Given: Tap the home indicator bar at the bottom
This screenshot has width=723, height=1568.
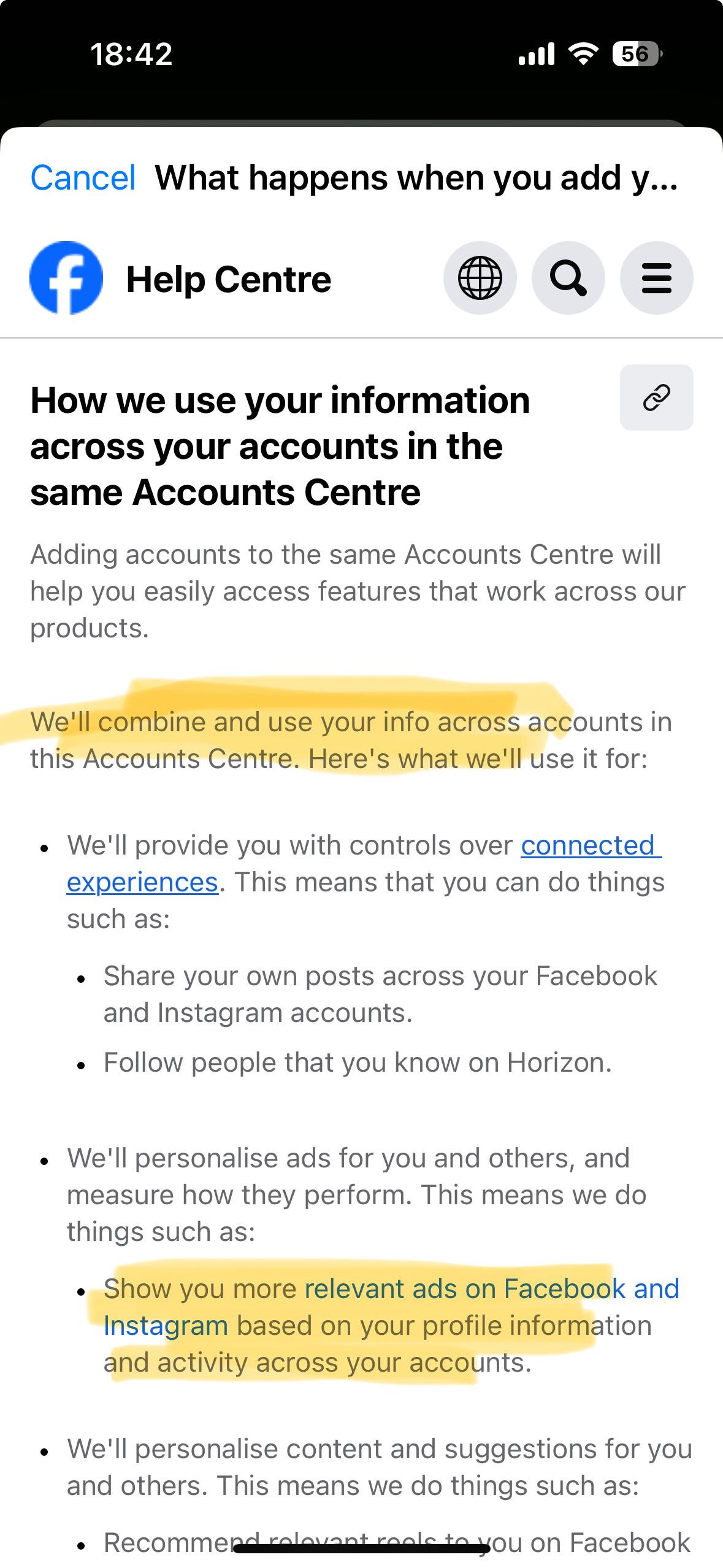Looking at the screenshot, I should click(x=361, y=1549).
